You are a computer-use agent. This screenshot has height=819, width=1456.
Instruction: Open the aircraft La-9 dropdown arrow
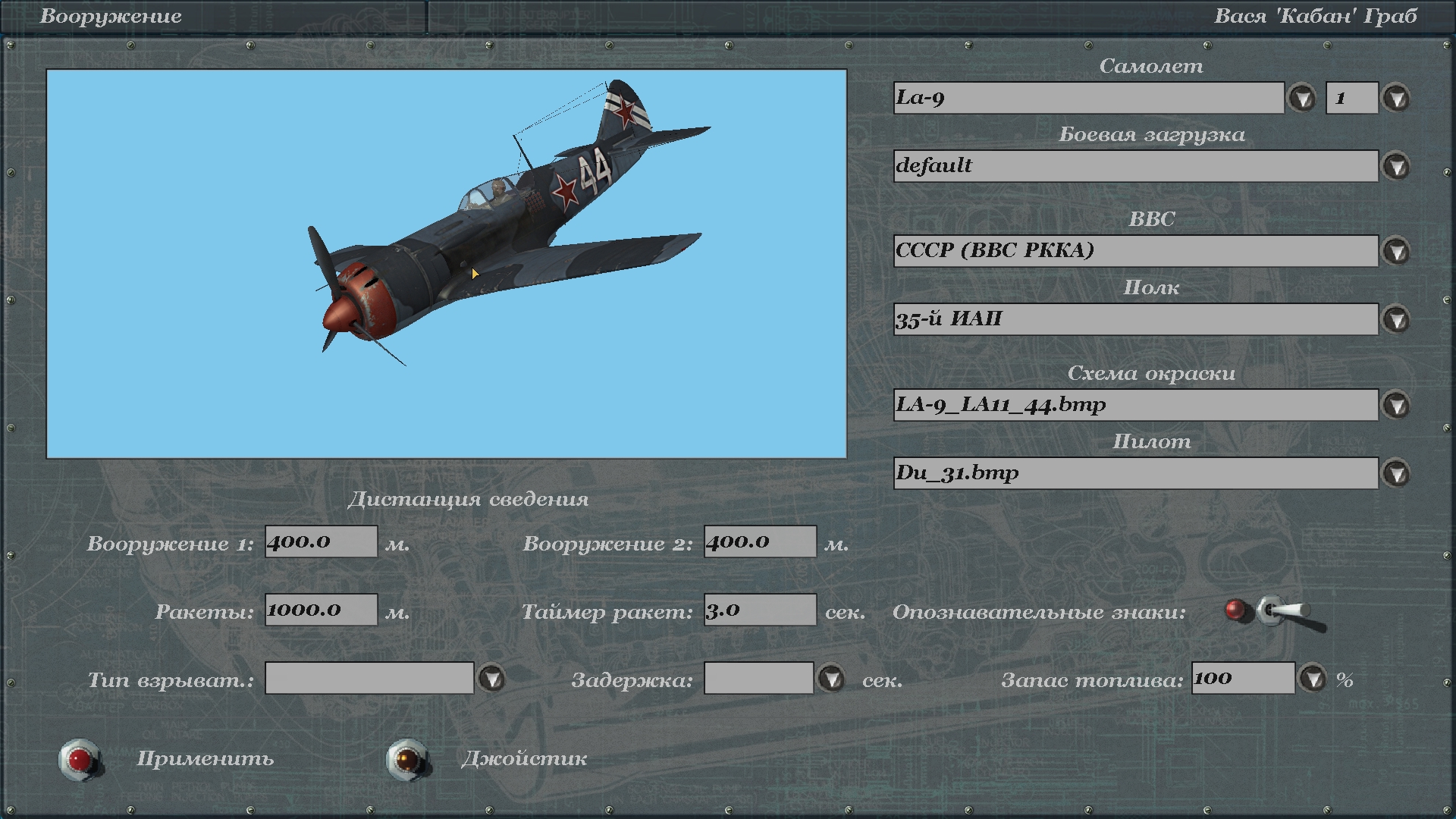pos(1302,99)
